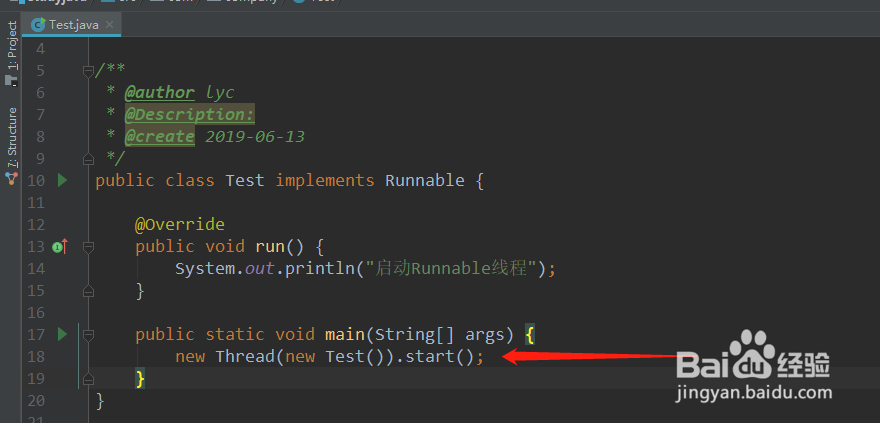Click the @author tag in the Javadoc

(159, 93)
